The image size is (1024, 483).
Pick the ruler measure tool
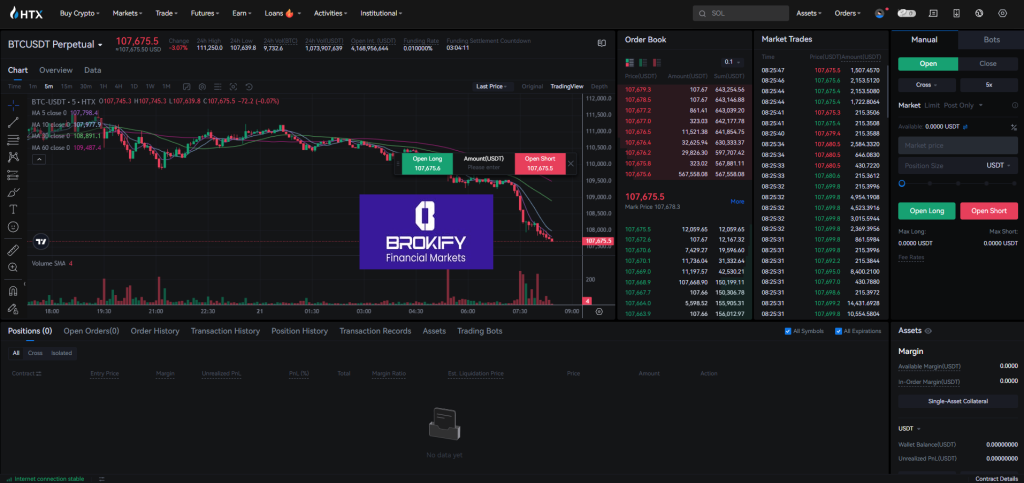point(14,250)
